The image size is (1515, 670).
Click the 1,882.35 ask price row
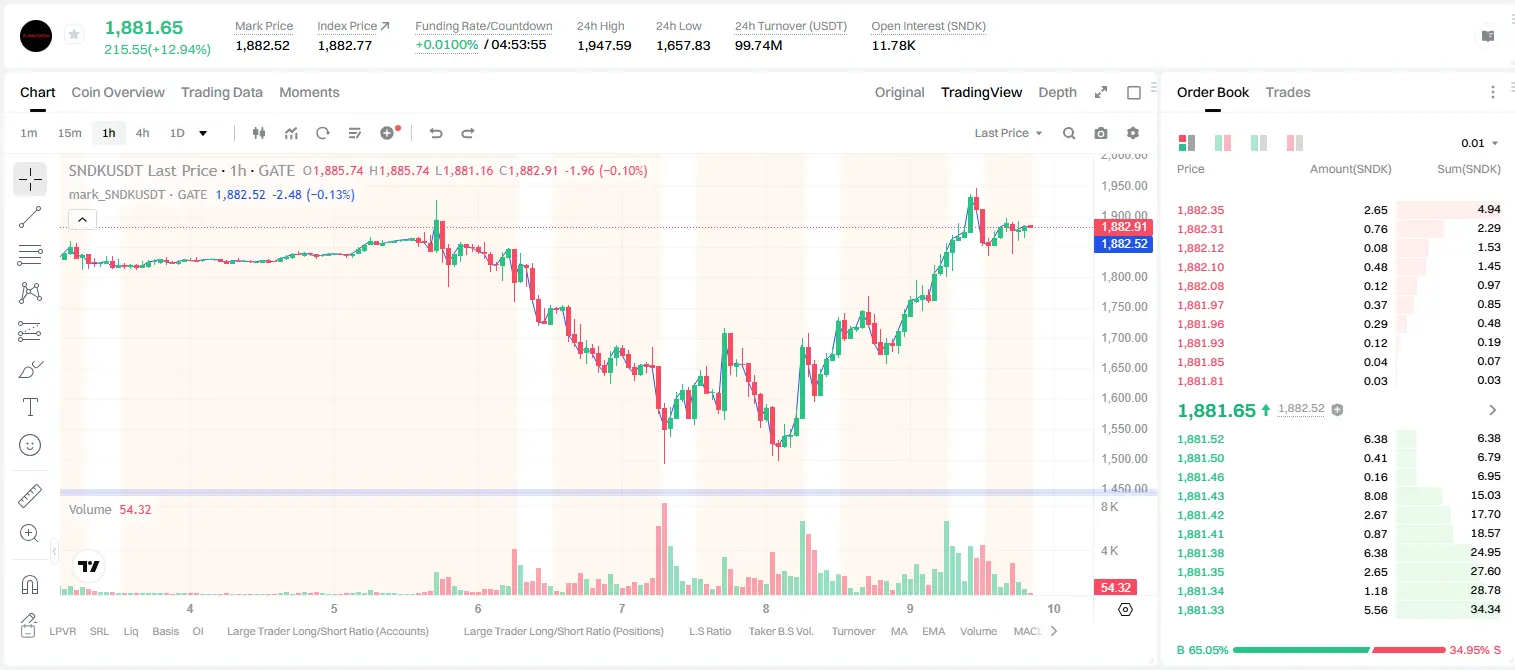click(1339, 210)
